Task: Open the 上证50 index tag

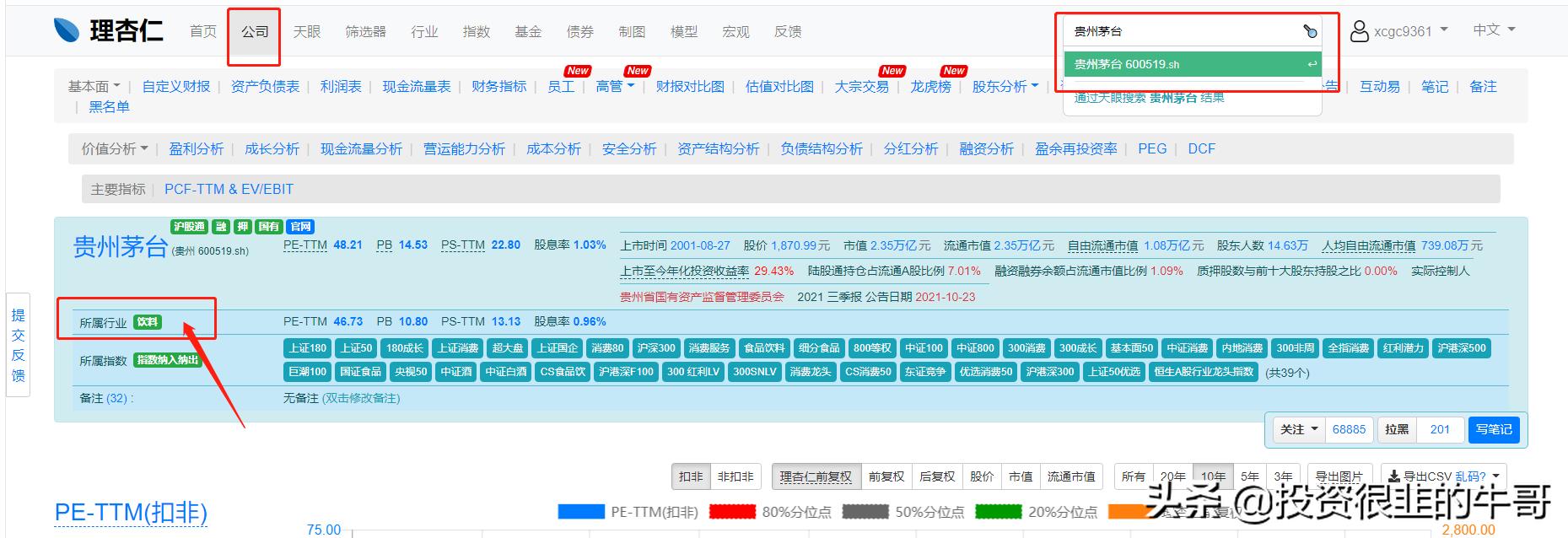Action: [356, 348]
